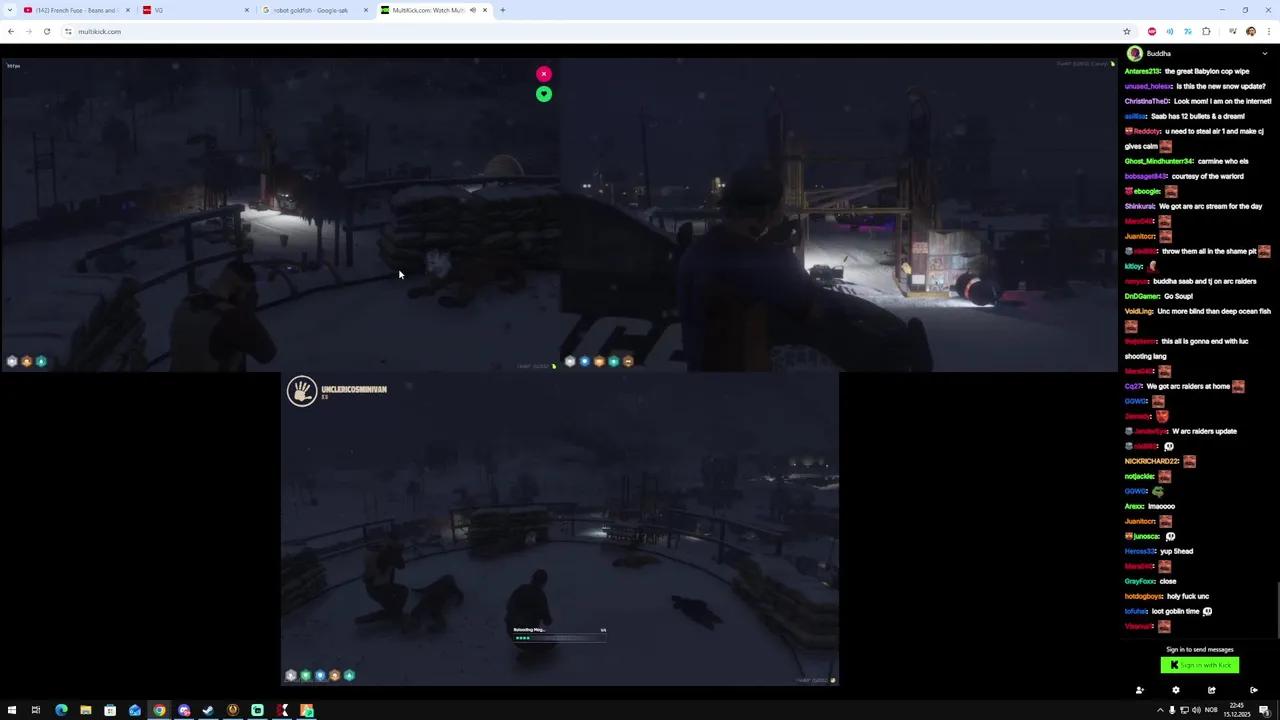The width and height of the screenshot is (1280, 720).
Task: Click Buddha's avatar in the chat header
Action: tap(1134, 53)
